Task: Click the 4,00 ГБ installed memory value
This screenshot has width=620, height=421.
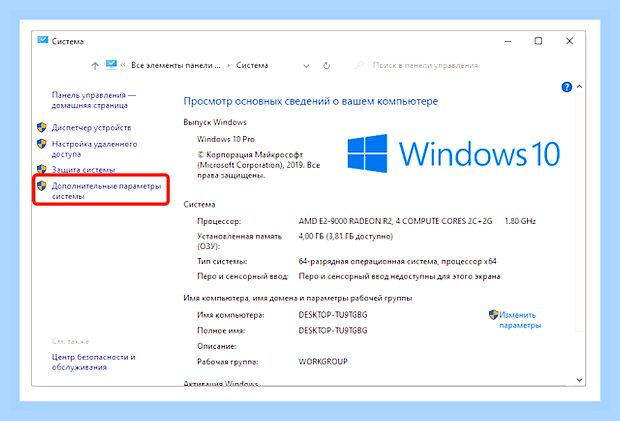Action: [x=346, y=236]
